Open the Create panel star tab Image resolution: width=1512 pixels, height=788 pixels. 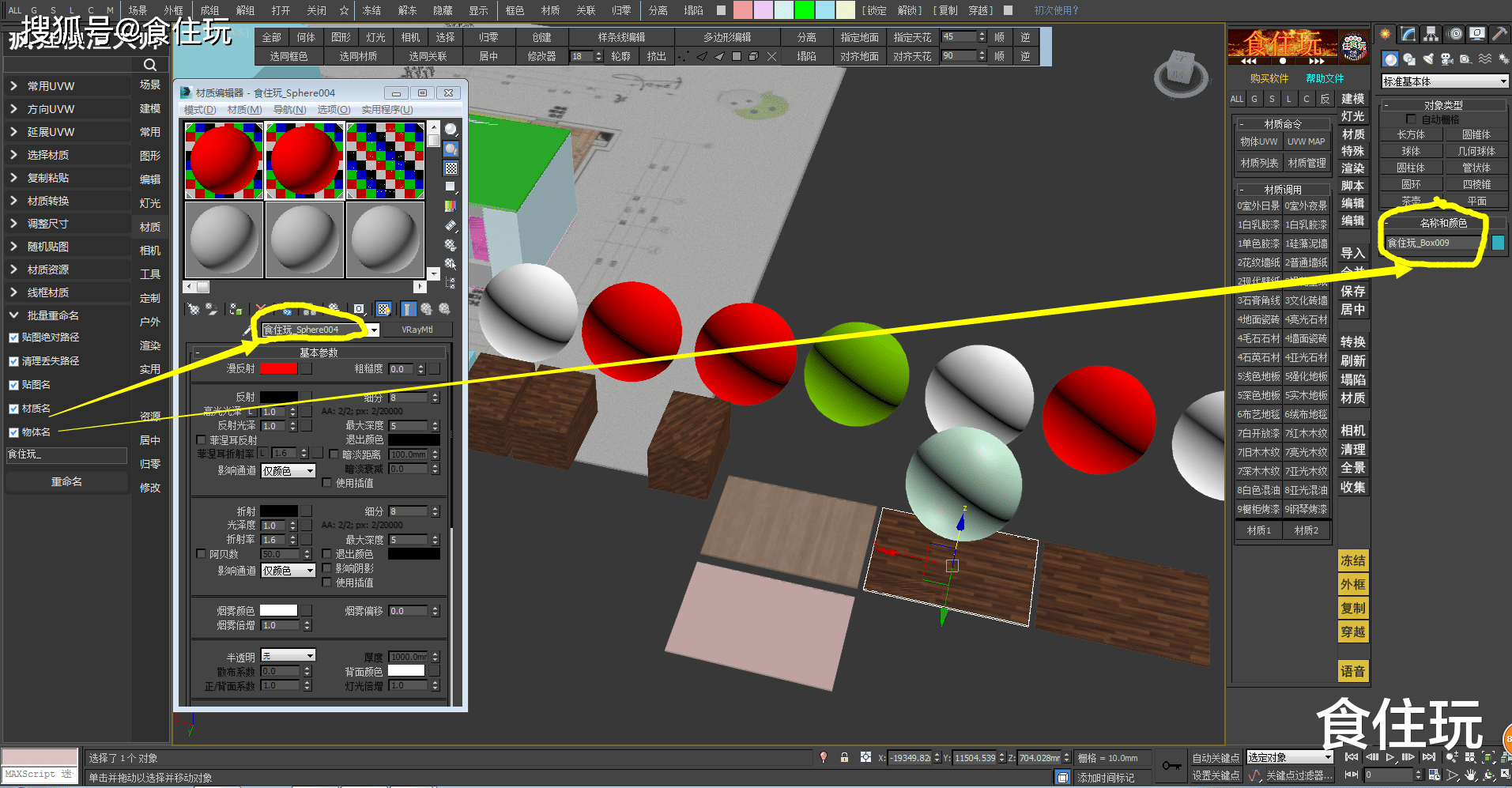[x=1386, y=34]
